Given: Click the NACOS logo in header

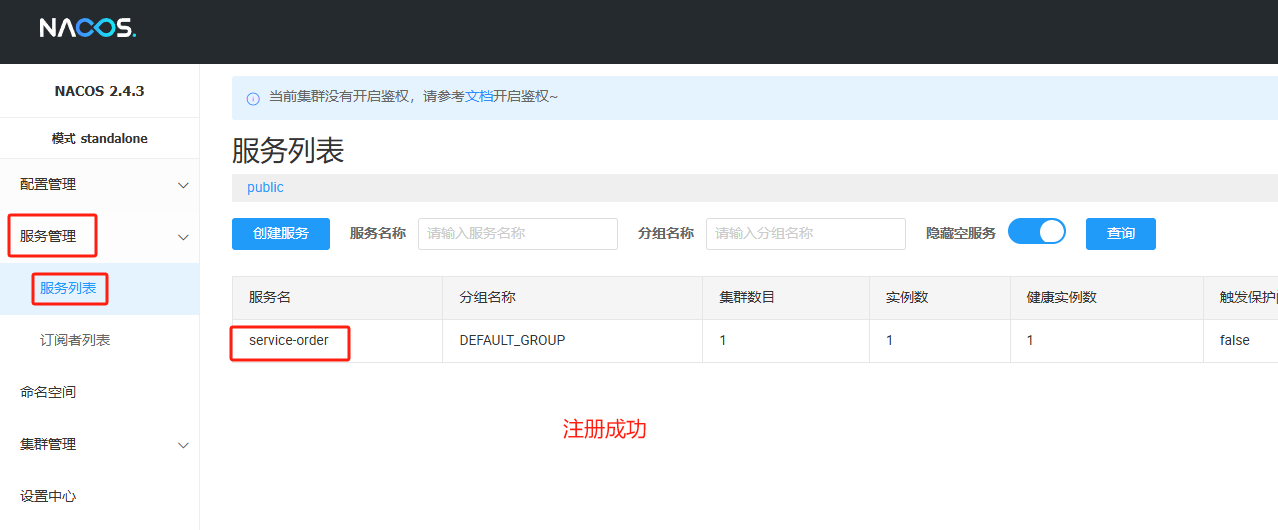Looking at the screenshot, I should click(x=87, y=28).
